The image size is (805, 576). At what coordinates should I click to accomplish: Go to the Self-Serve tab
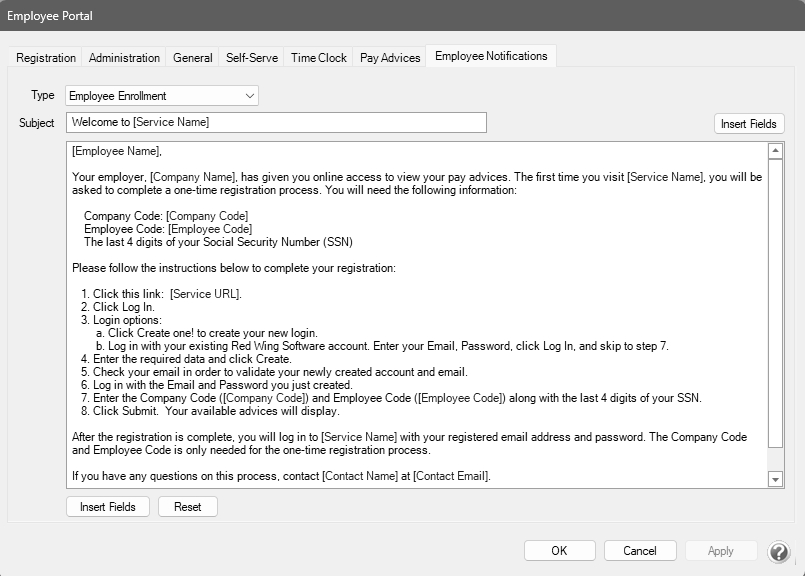251,58
